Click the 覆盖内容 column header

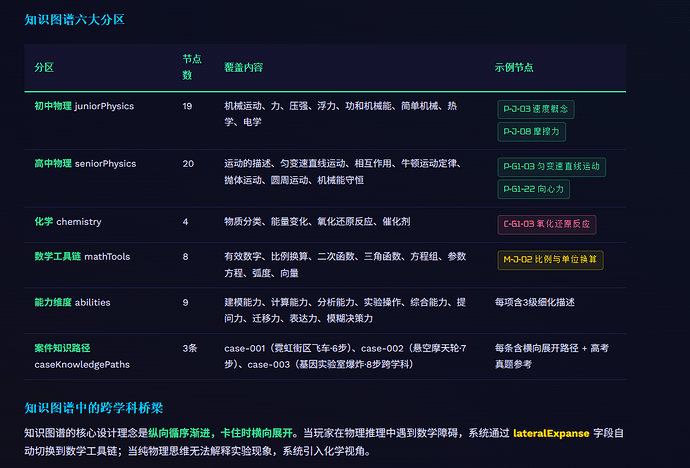tap(243, 67)
